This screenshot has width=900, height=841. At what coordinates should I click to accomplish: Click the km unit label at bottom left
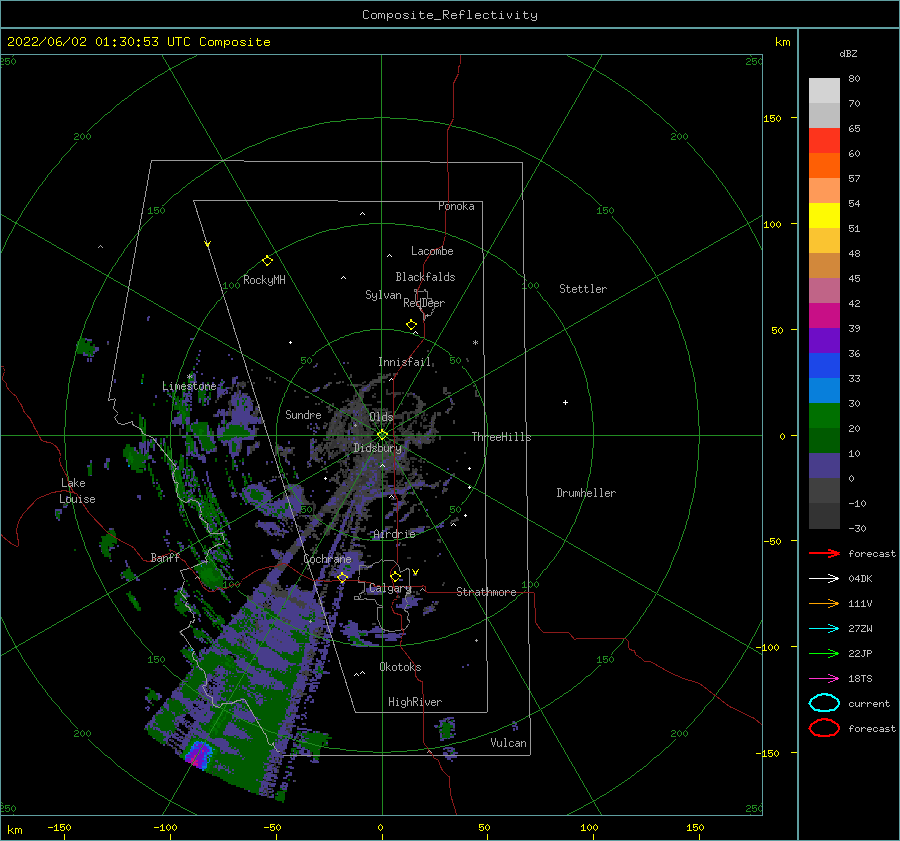14,830
